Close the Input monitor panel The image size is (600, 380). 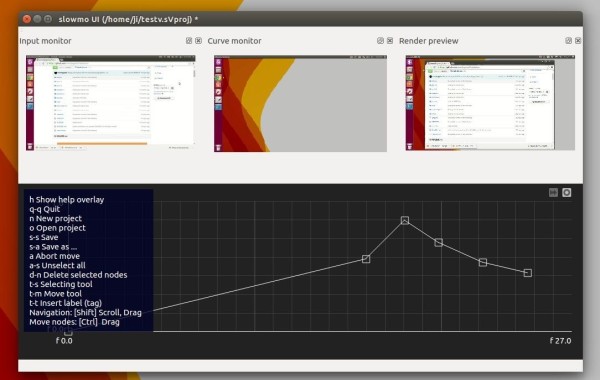pyautogui.click(x=198, y=41)
